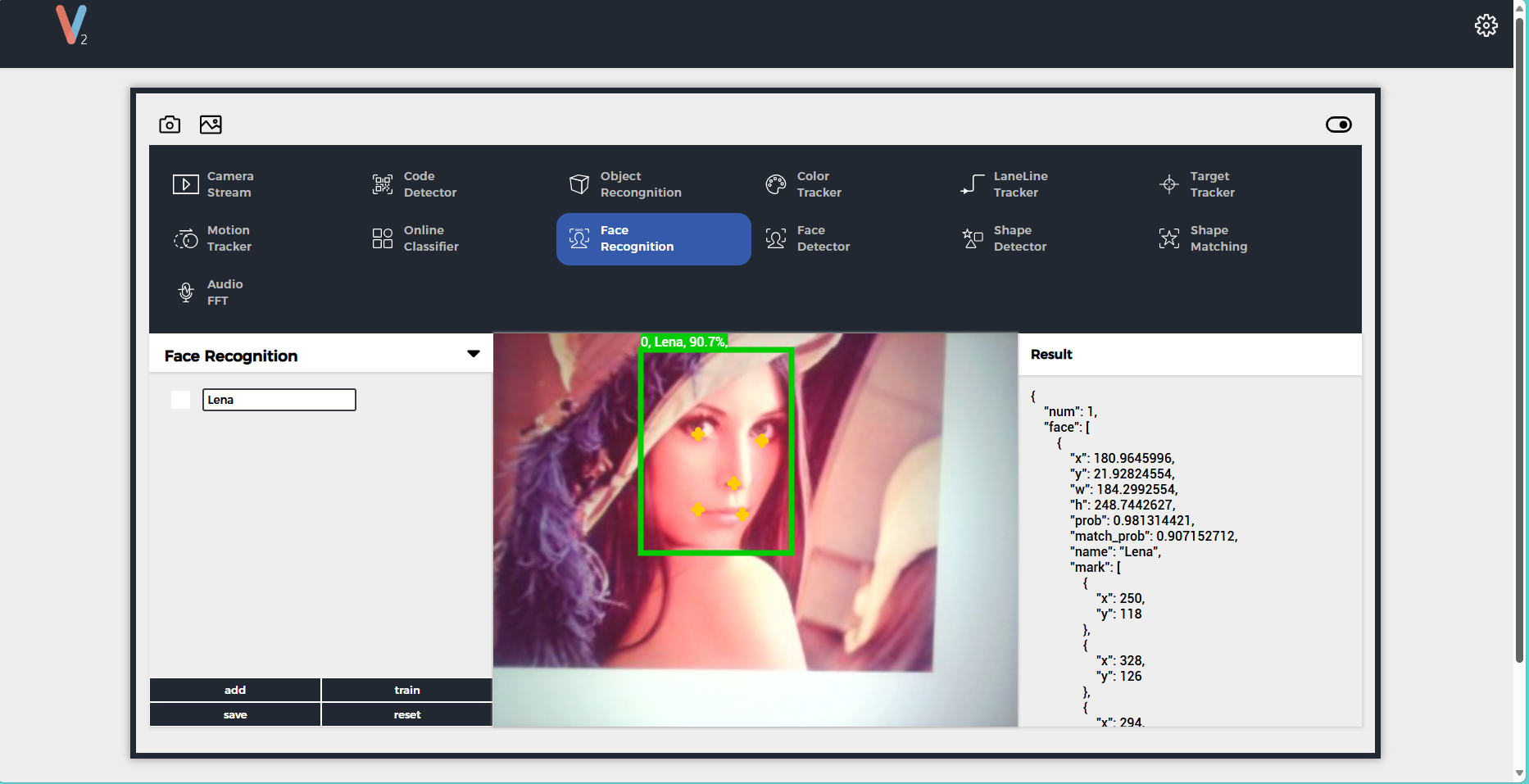Click the "w": 184.2992554 line
1529x784 pixels.
point(1124,489)
